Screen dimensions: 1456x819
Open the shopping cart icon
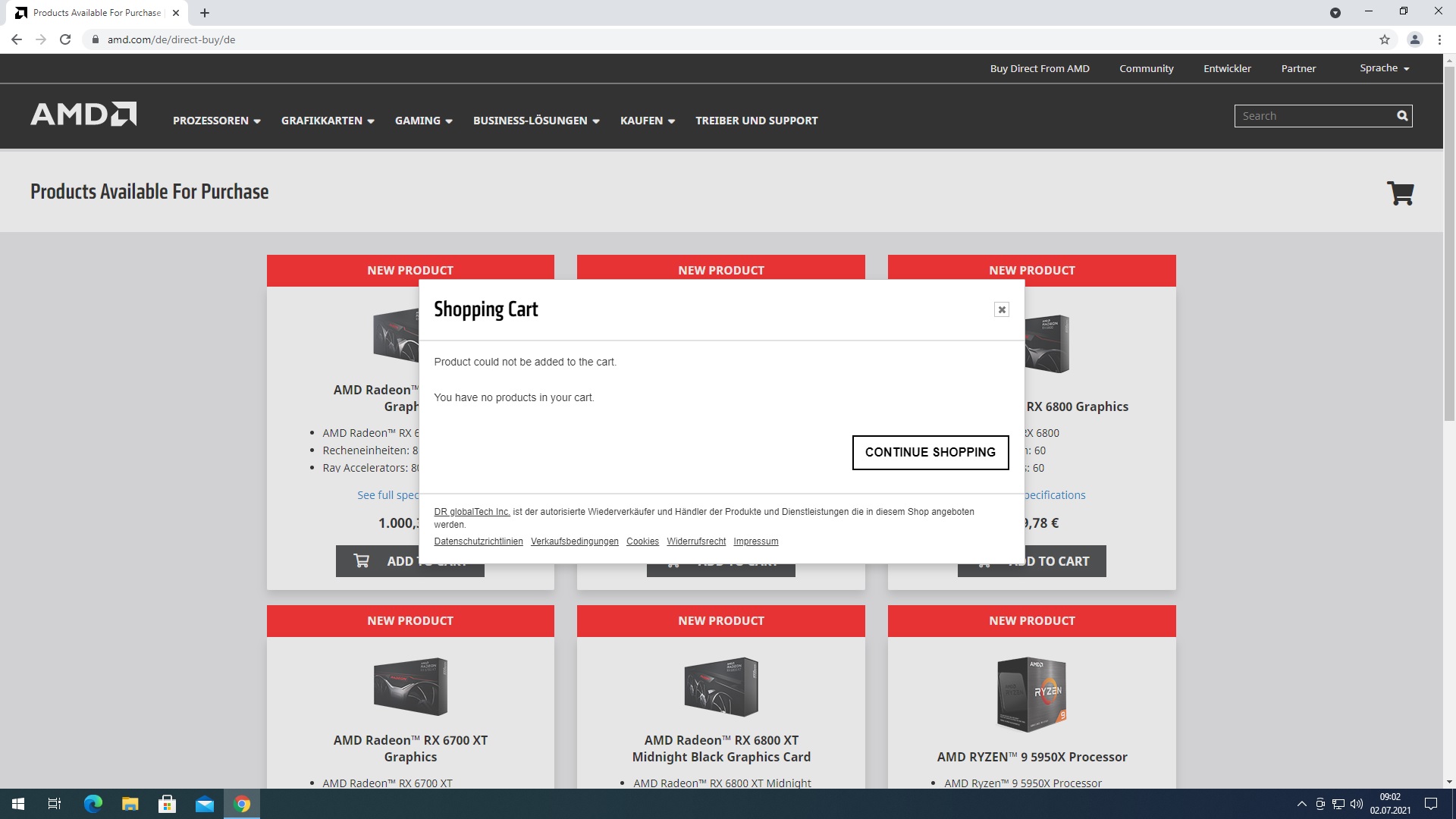(1400, 193)
